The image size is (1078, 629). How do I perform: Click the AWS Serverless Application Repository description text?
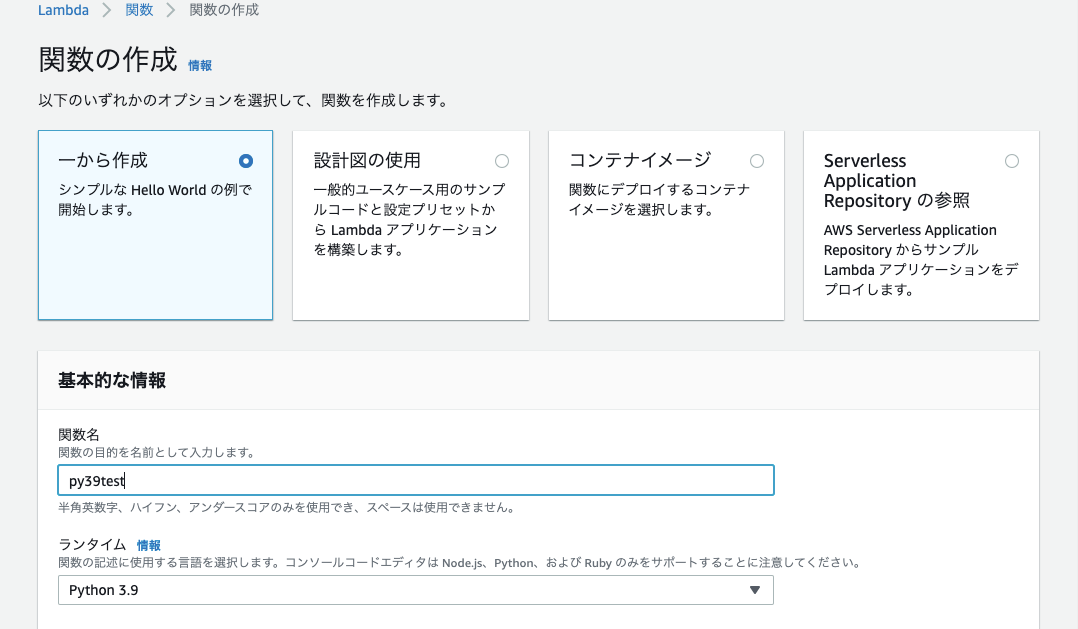910,260
